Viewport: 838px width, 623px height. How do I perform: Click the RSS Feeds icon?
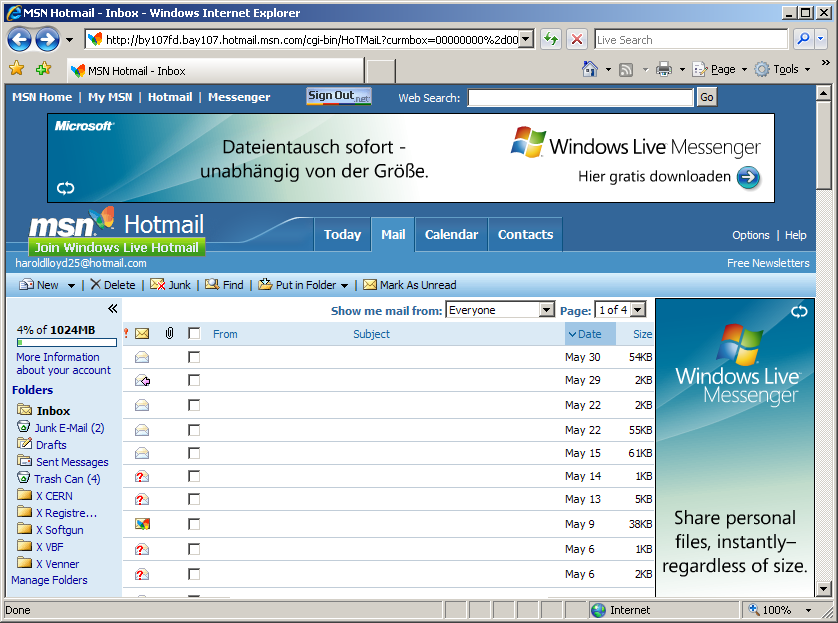(626, 69)
